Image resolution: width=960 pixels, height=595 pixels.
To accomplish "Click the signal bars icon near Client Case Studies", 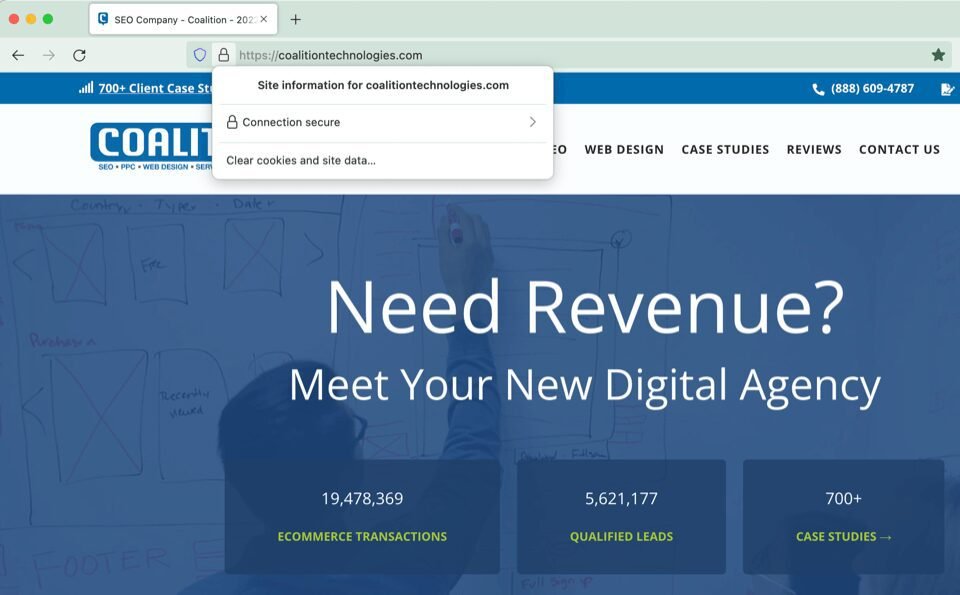I will [x=86, y=87].
